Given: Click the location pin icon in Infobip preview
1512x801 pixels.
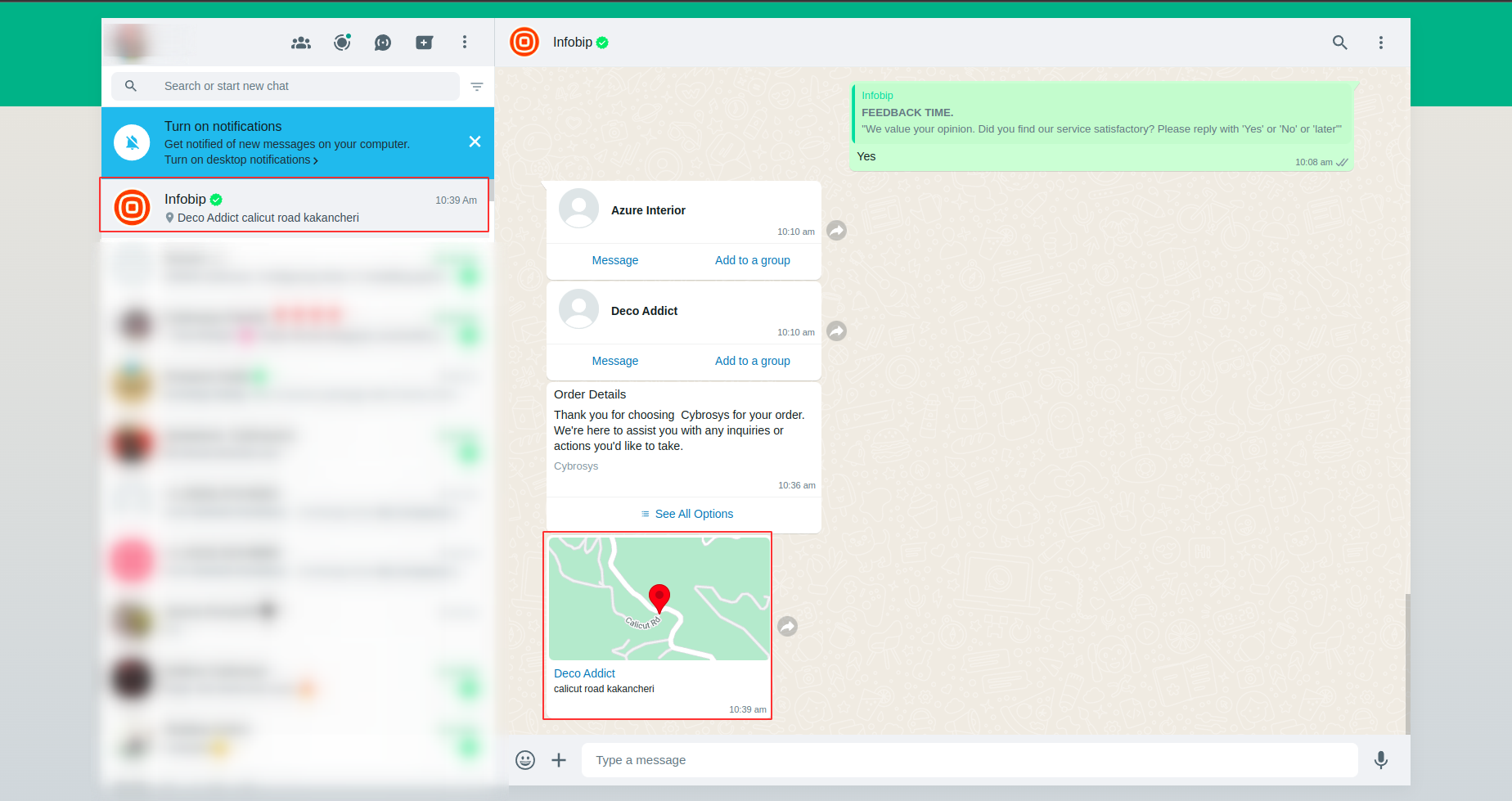Looking at the screenshot, I should 169,218.
